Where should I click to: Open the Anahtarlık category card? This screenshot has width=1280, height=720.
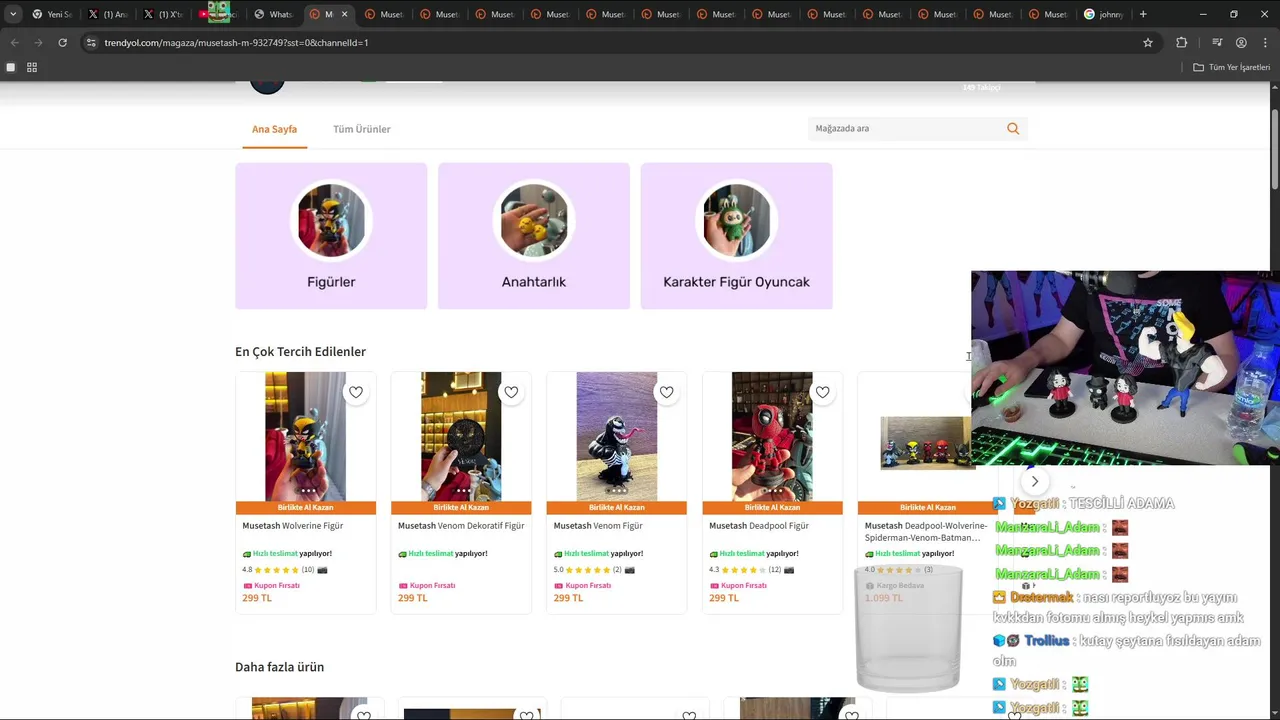[x=534, y=236]
